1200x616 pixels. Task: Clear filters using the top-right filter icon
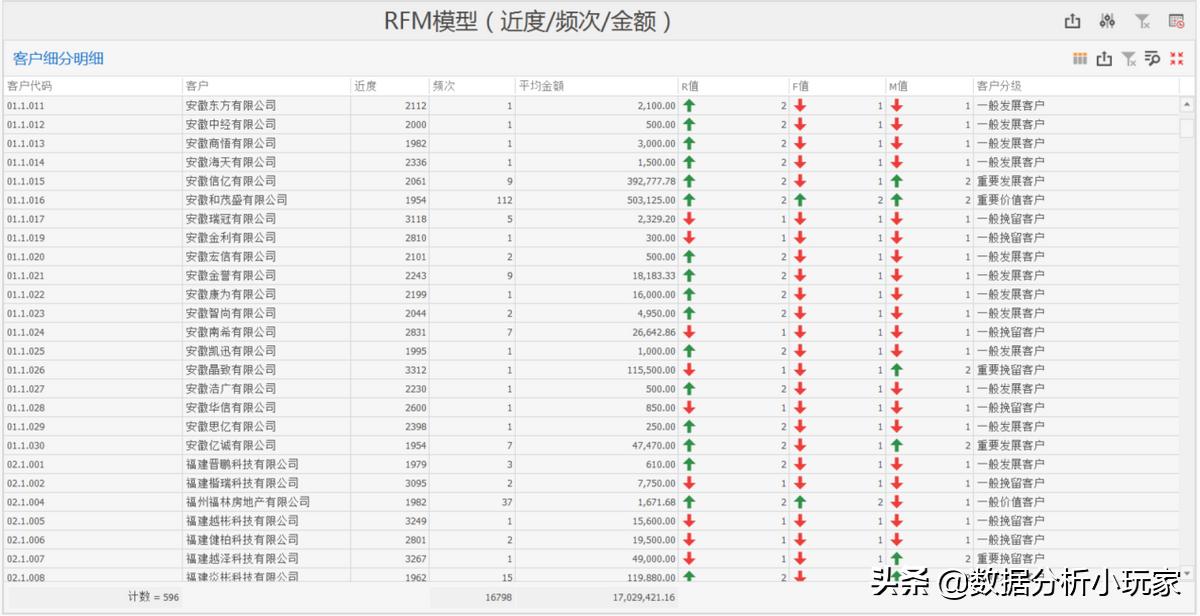click(1143, 20)
